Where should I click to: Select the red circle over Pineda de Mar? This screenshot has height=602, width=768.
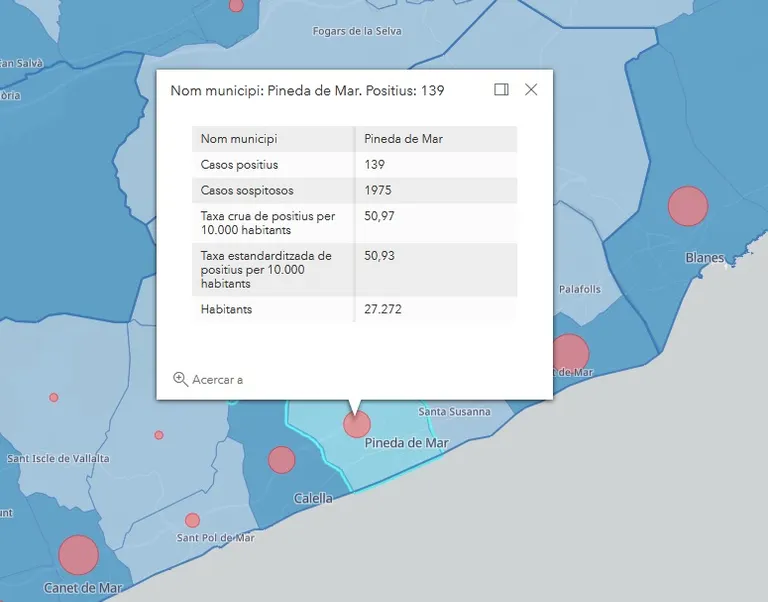pyautogui.click(x=357, y=424)
